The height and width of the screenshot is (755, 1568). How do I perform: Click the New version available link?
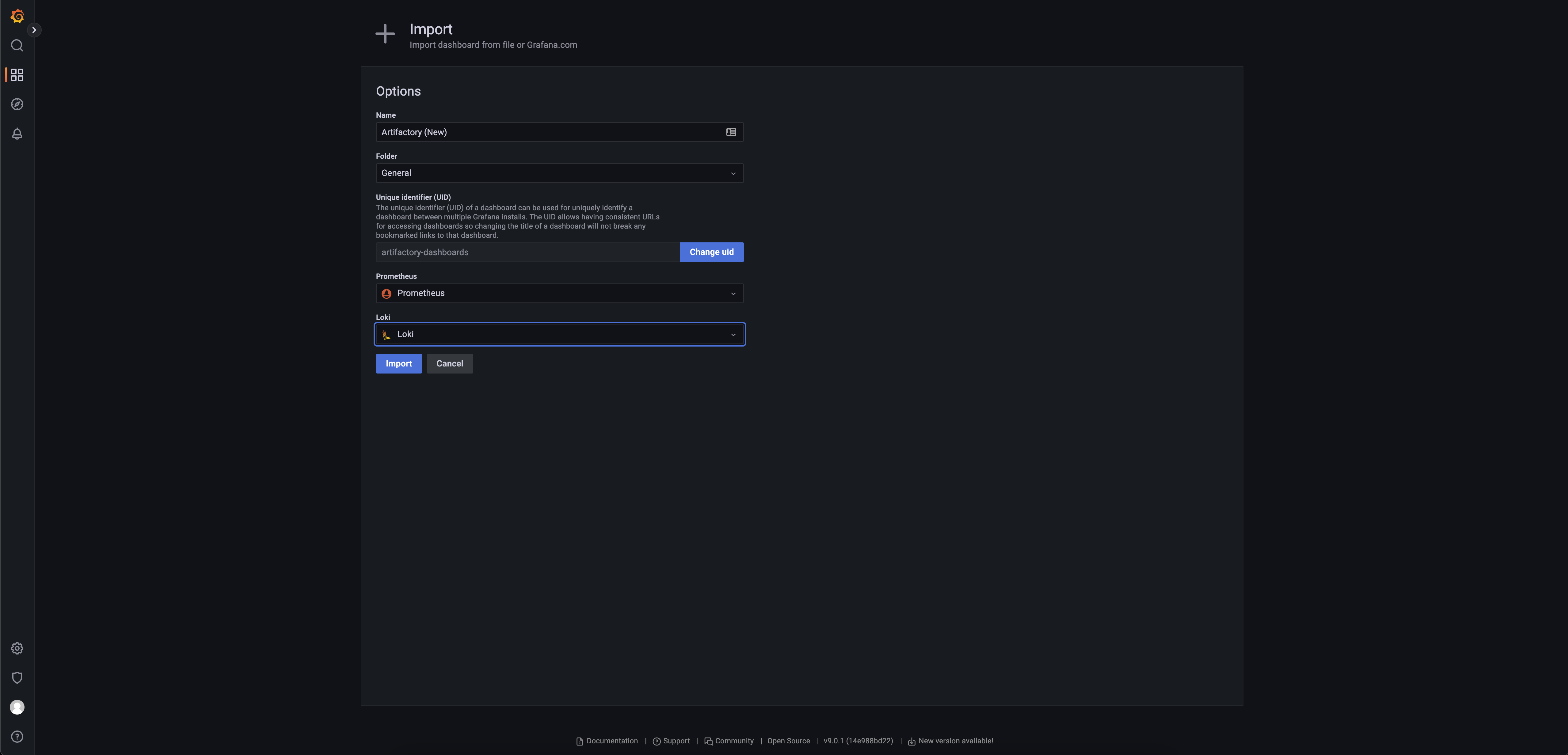click(x=955, y=741)
